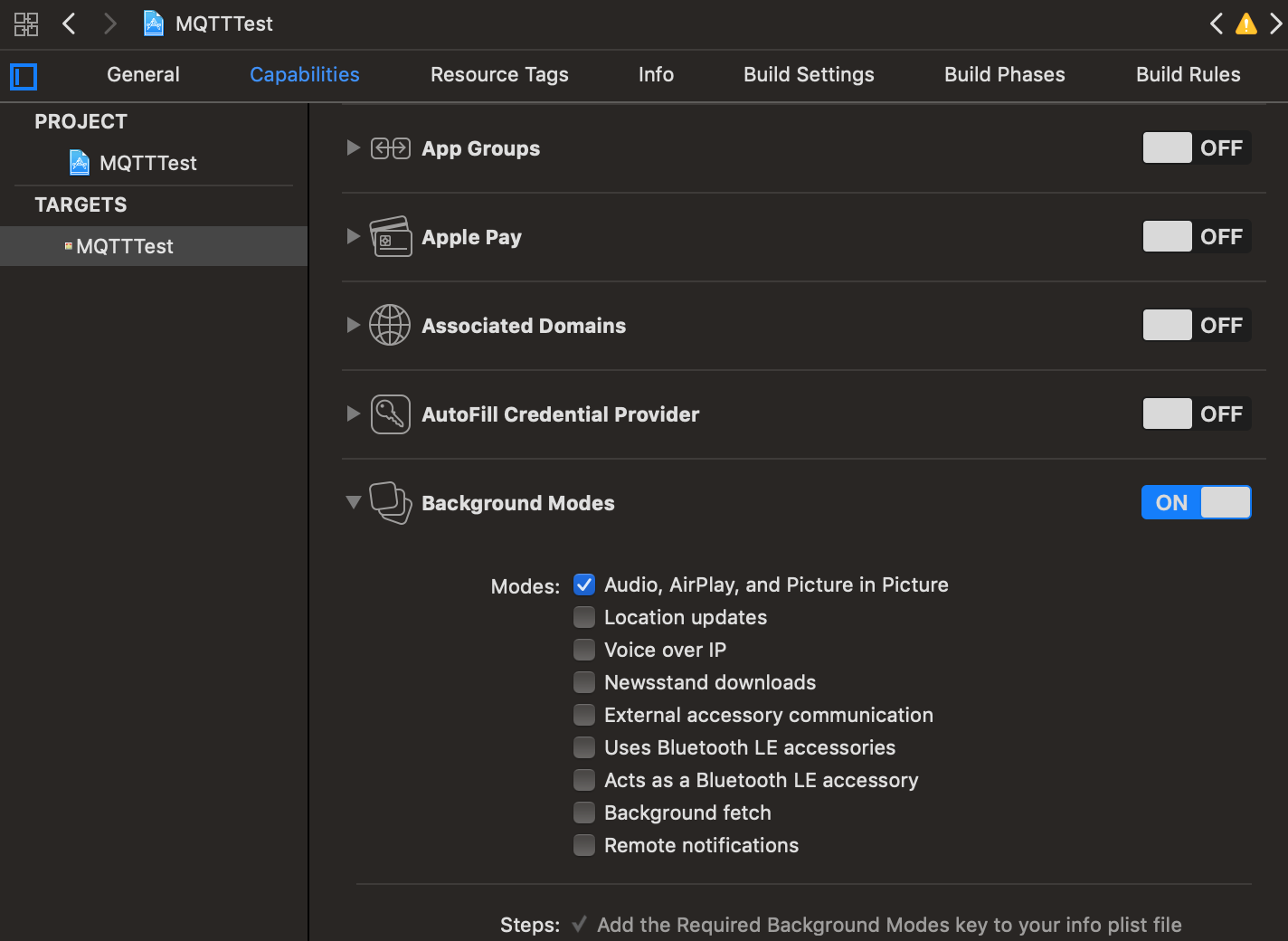The width and height of the screenshot is (1288, 941).
Task: Select the MQTTTest project in sidebar
Action: (147, 163)
